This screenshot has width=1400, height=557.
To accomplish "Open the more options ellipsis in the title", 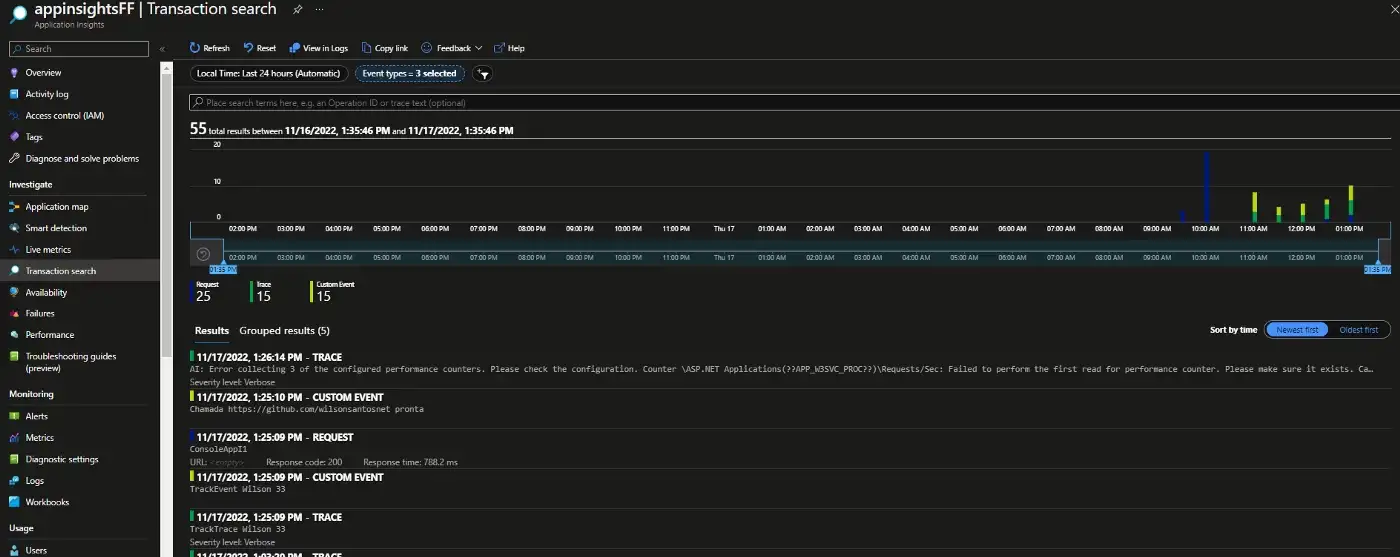I will [319, 9].
